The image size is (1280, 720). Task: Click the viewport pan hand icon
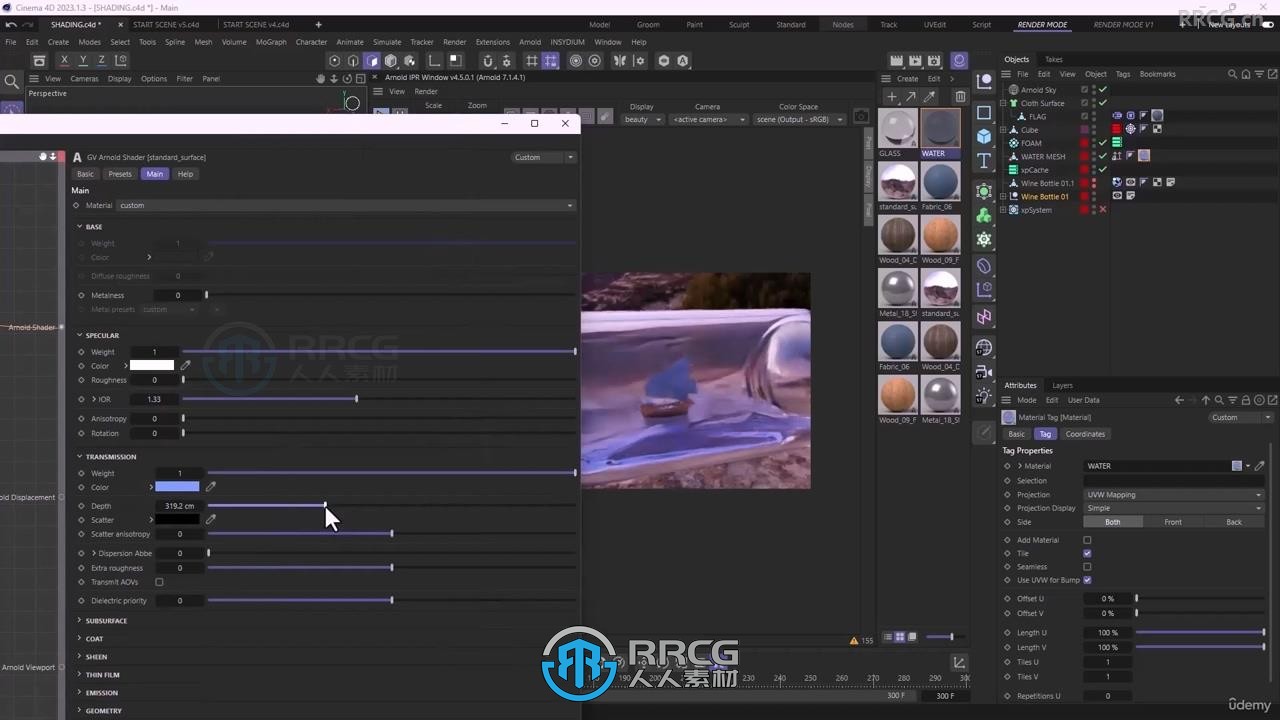(x=321, y=78)
